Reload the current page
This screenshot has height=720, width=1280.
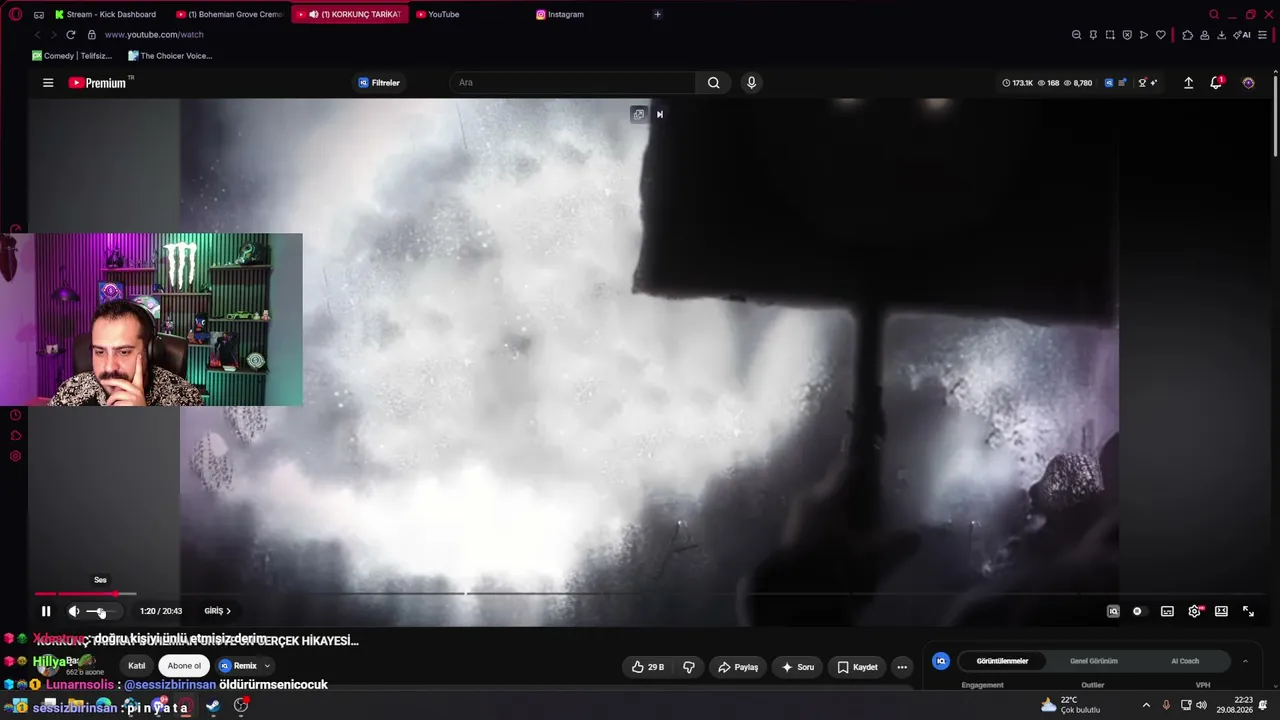[x=71, y=35]
